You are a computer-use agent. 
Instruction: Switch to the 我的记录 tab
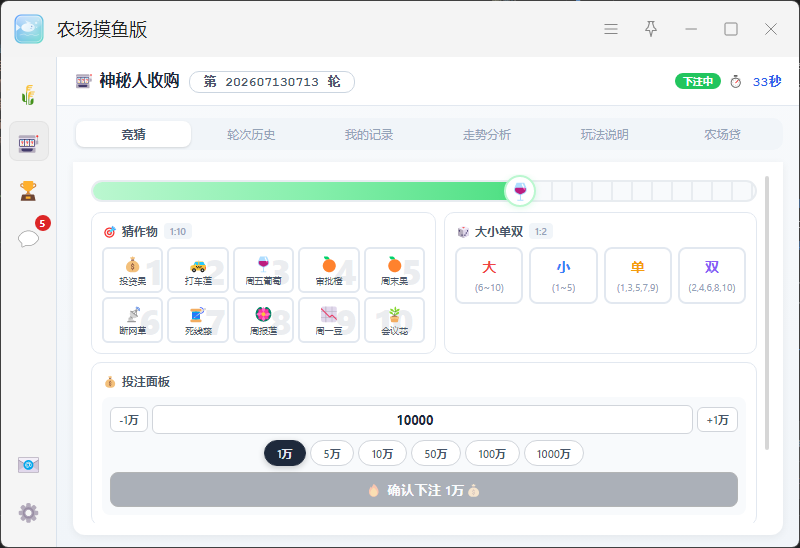coord(369,134)
